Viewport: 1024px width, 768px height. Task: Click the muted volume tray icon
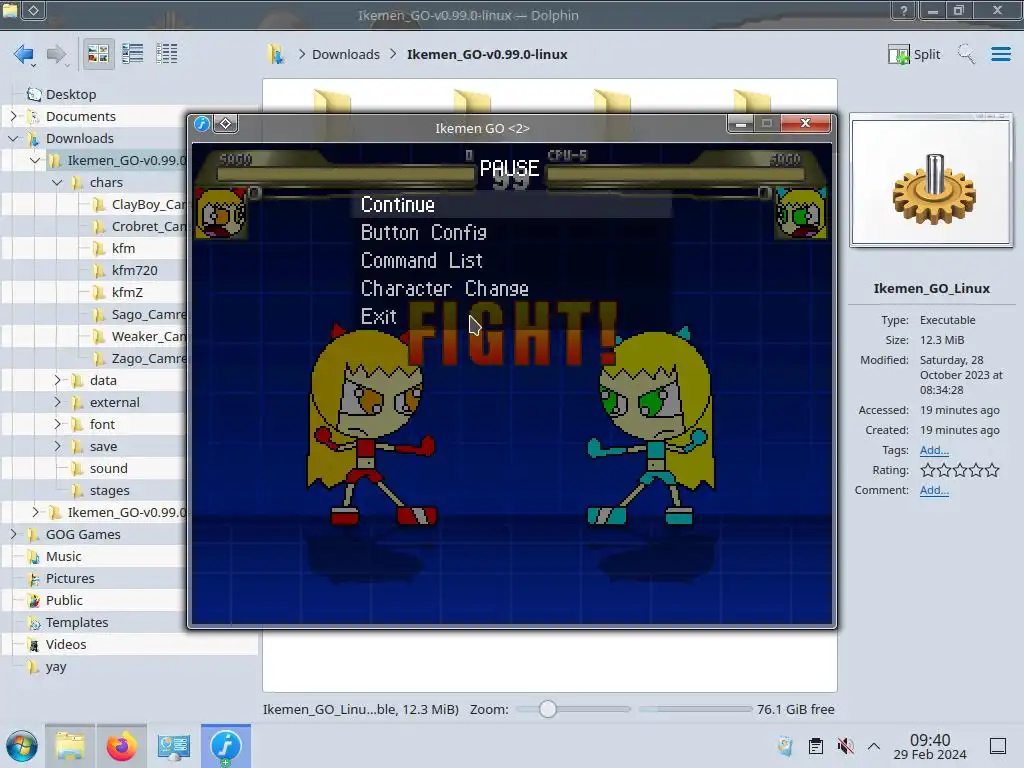[845, 746]
